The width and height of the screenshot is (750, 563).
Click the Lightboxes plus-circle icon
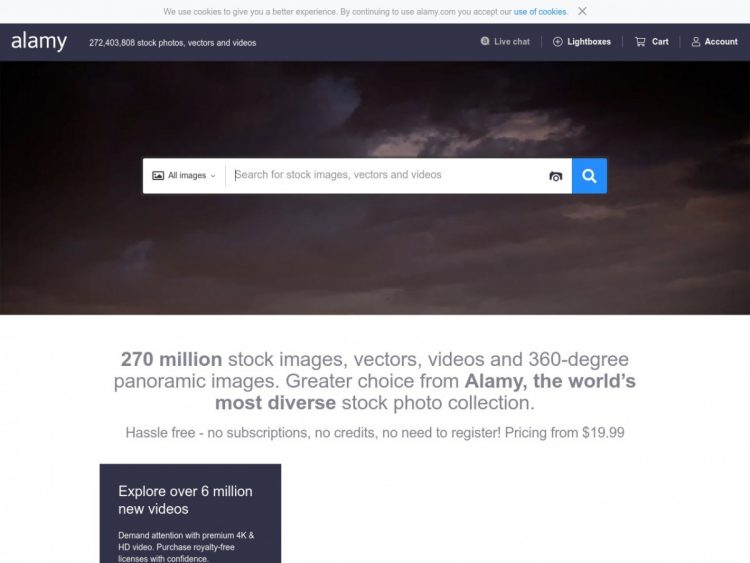point(558,42)
